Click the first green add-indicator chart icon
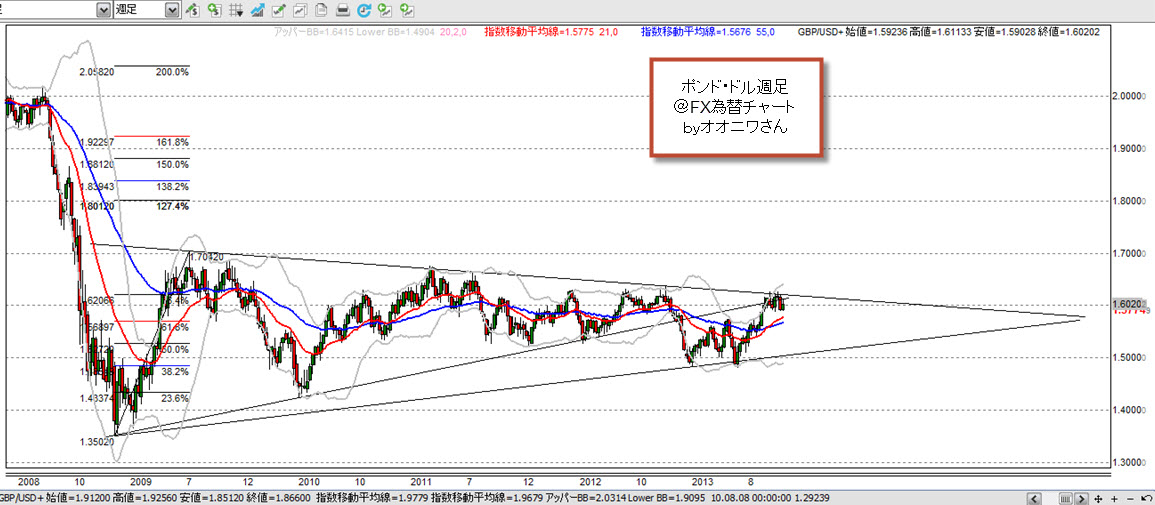 pyautogui.click(x=384, y=10)
